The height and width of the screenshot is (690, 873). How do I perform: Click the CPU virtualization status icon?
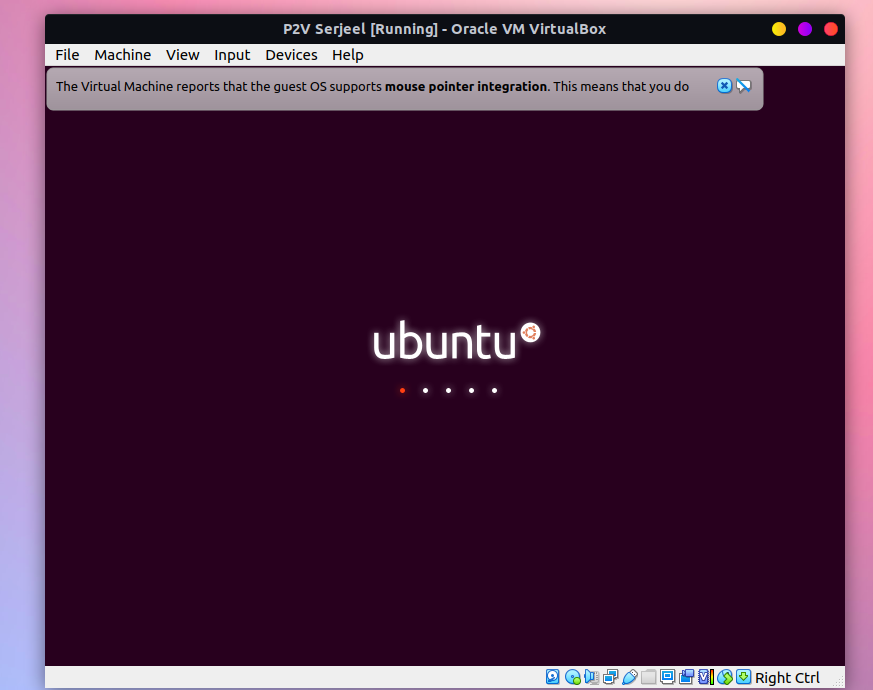[705, 677]
